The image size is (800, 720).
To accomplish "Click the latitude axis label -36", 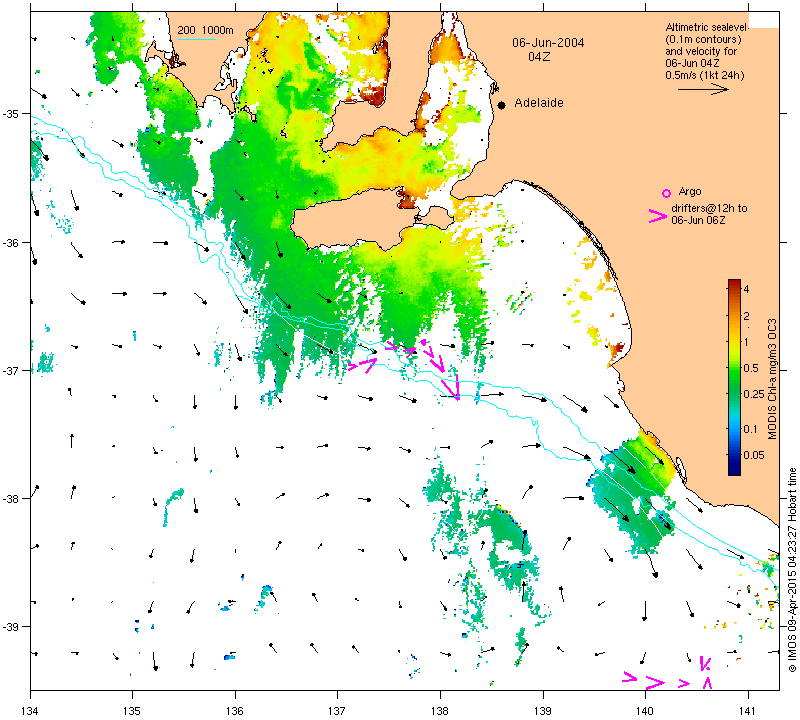I will coord(11,242).
